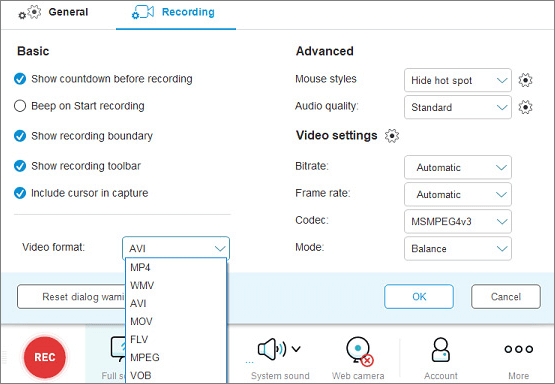Click the camera icon beside Recording
555x384 pixels.
coord(143,12)
